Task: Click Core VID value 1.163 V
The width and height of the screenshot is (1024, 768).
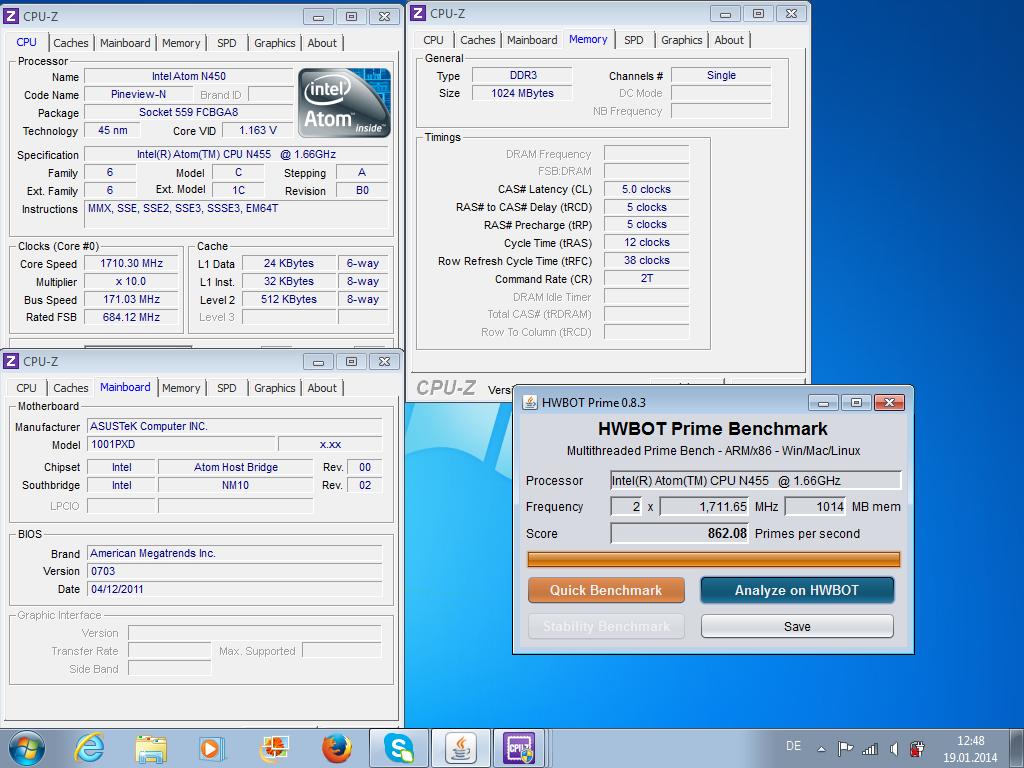Action: [258, 130]
